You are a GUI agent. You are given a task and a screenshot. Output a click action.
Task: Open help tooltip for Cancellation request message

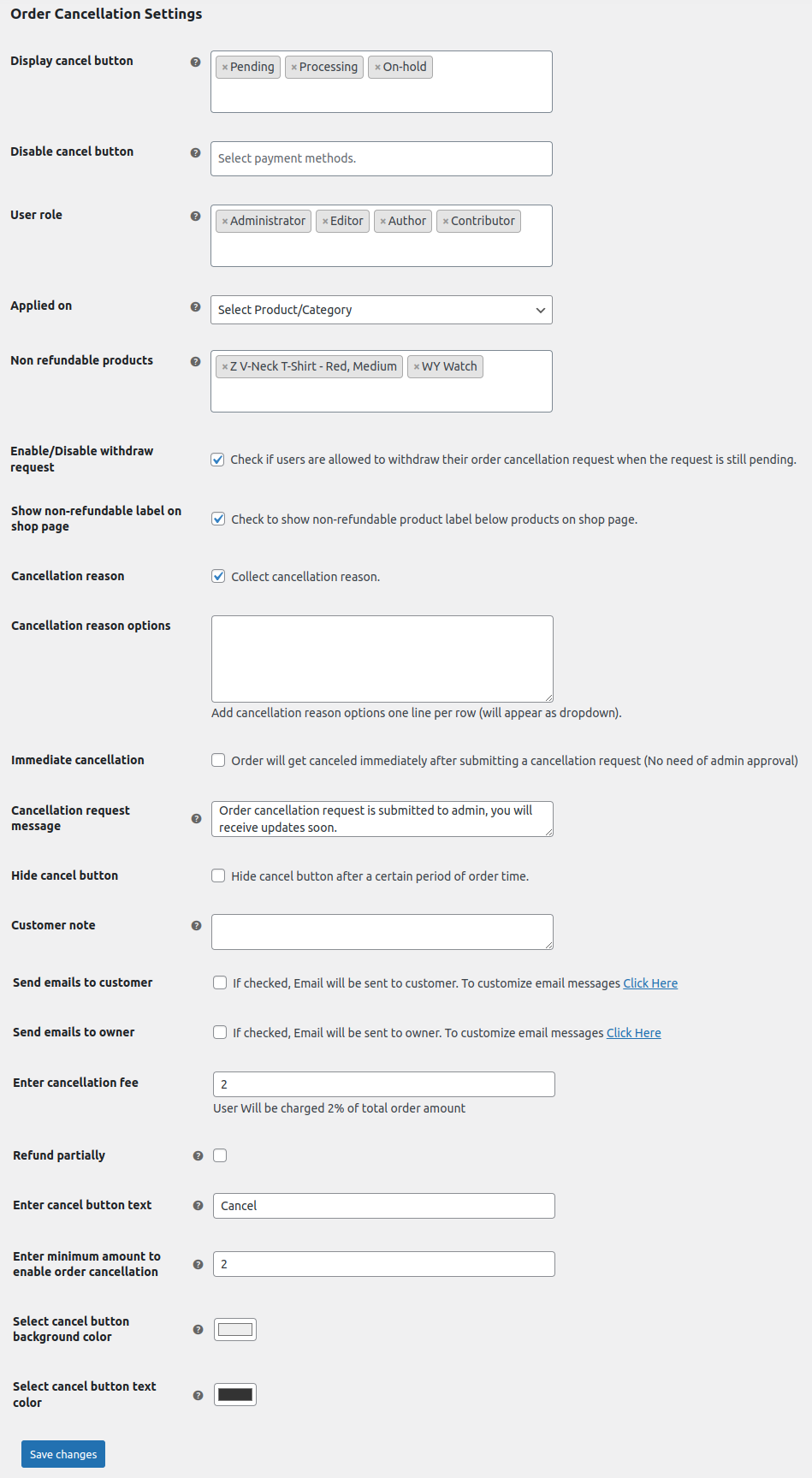[196, 818]
